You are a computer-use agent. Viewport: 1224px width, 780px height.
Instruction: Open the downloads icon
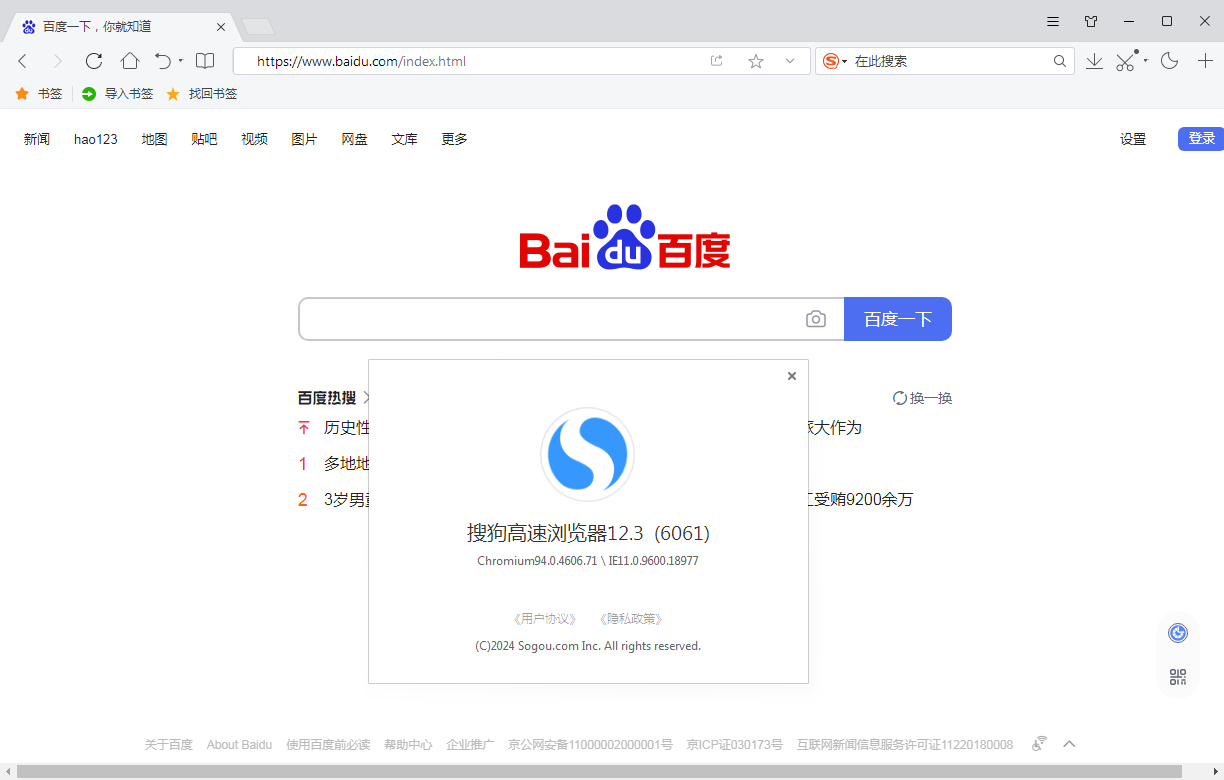(1094, 61)
